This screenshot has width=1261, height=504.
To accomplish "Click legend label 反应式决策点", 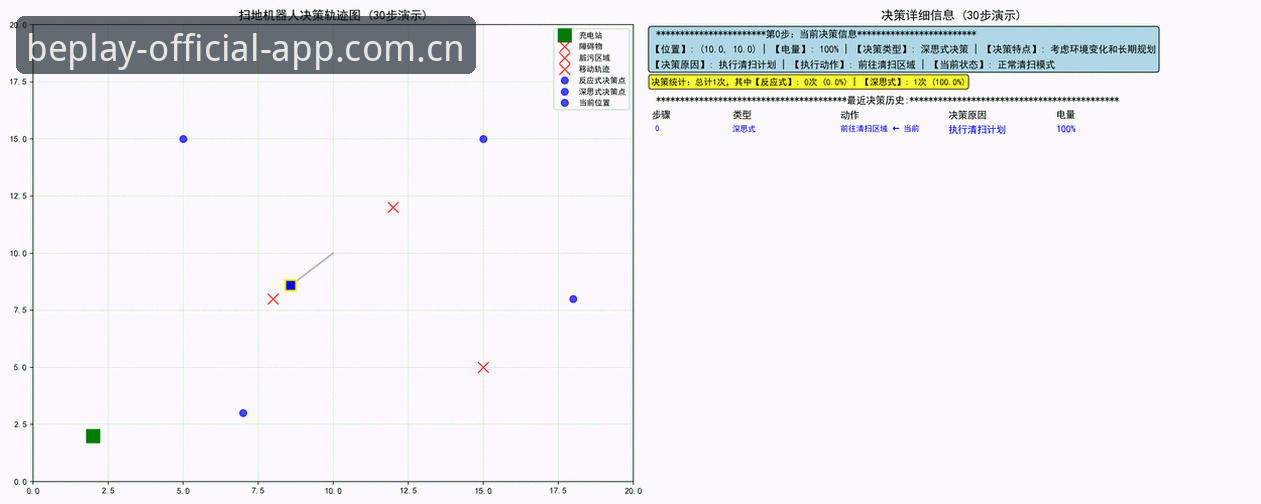I will pos(602,80).
